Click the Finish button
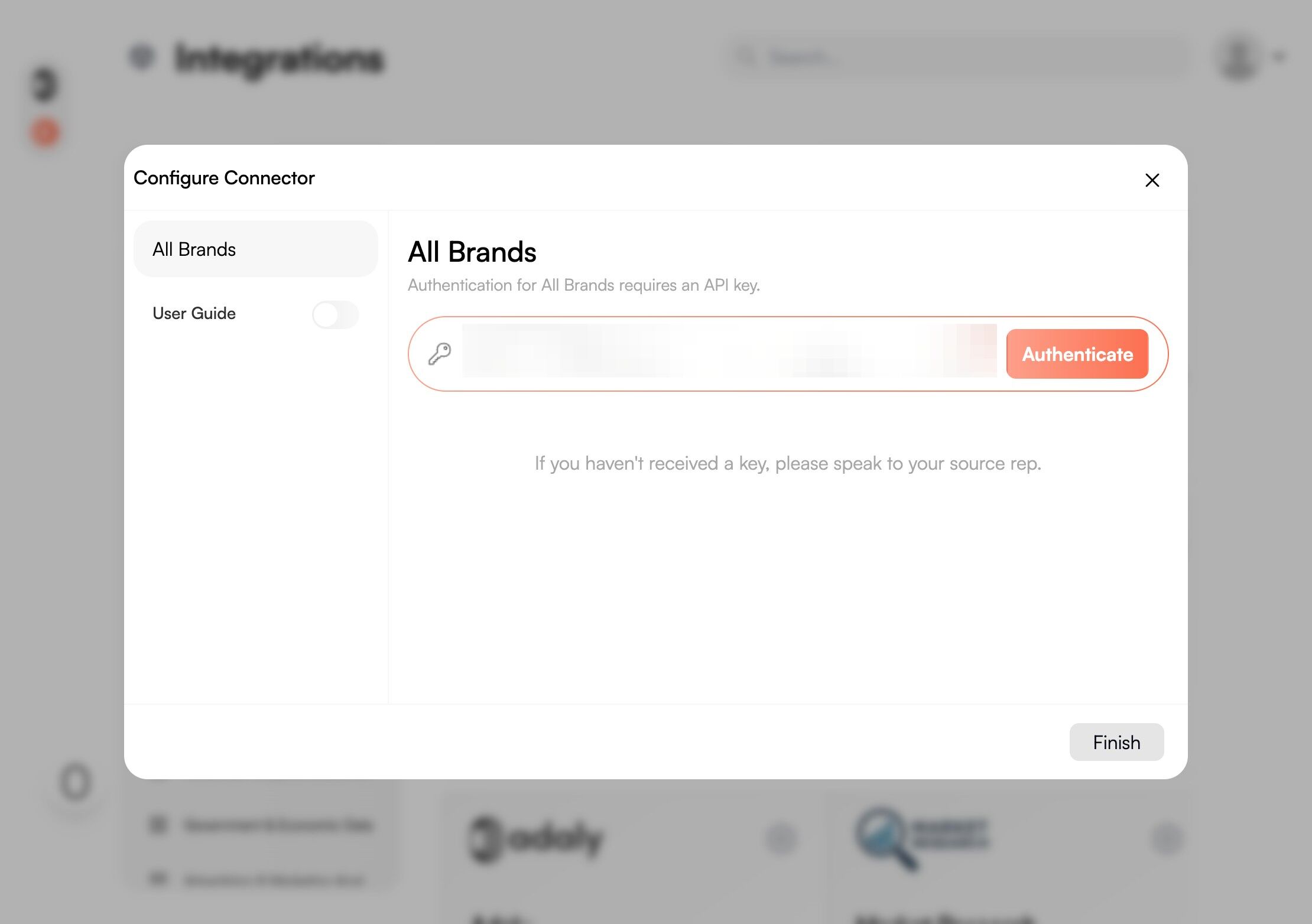The width and height of the screenshot is (1312, 924). (x=1116, y=742)
